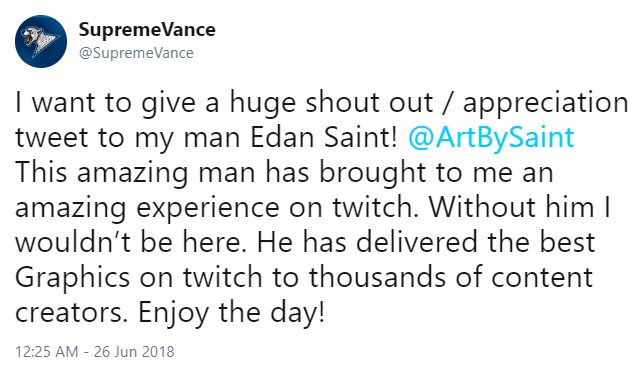Follow the @ArtBySaint mention link

point(491,137)
